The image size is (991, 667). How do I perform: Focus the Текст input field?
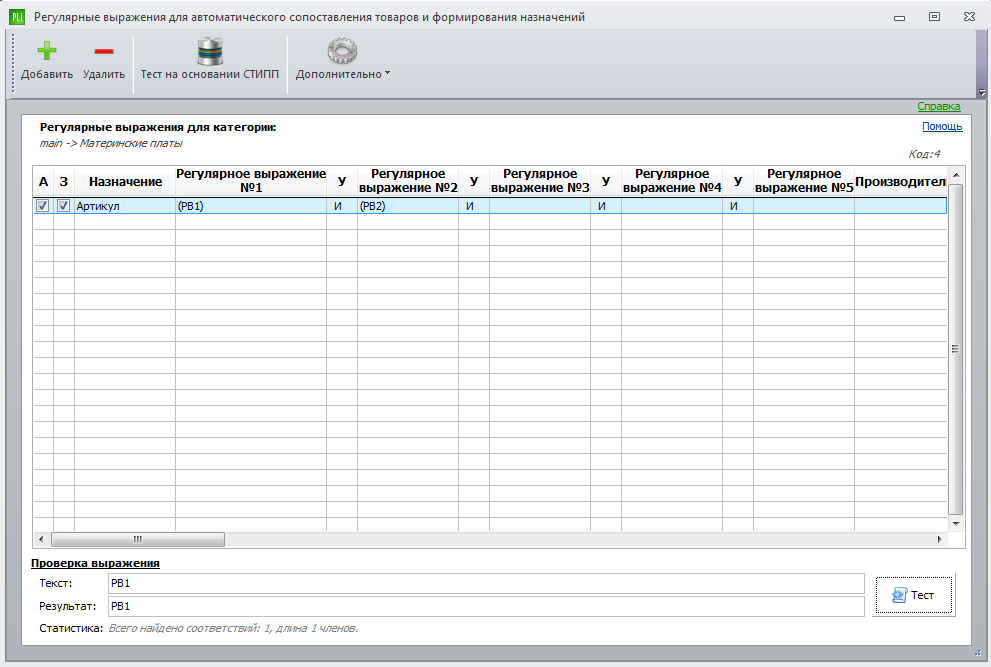click(486, 584)
